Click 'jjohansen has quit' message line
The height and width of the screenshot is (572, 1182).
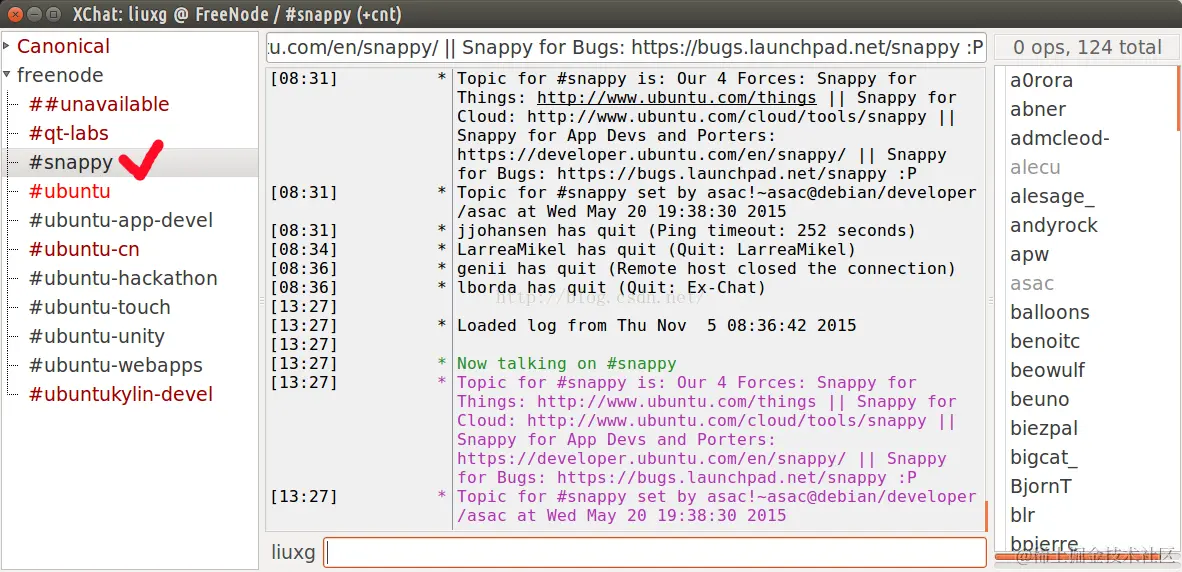(x=686, y=231)
